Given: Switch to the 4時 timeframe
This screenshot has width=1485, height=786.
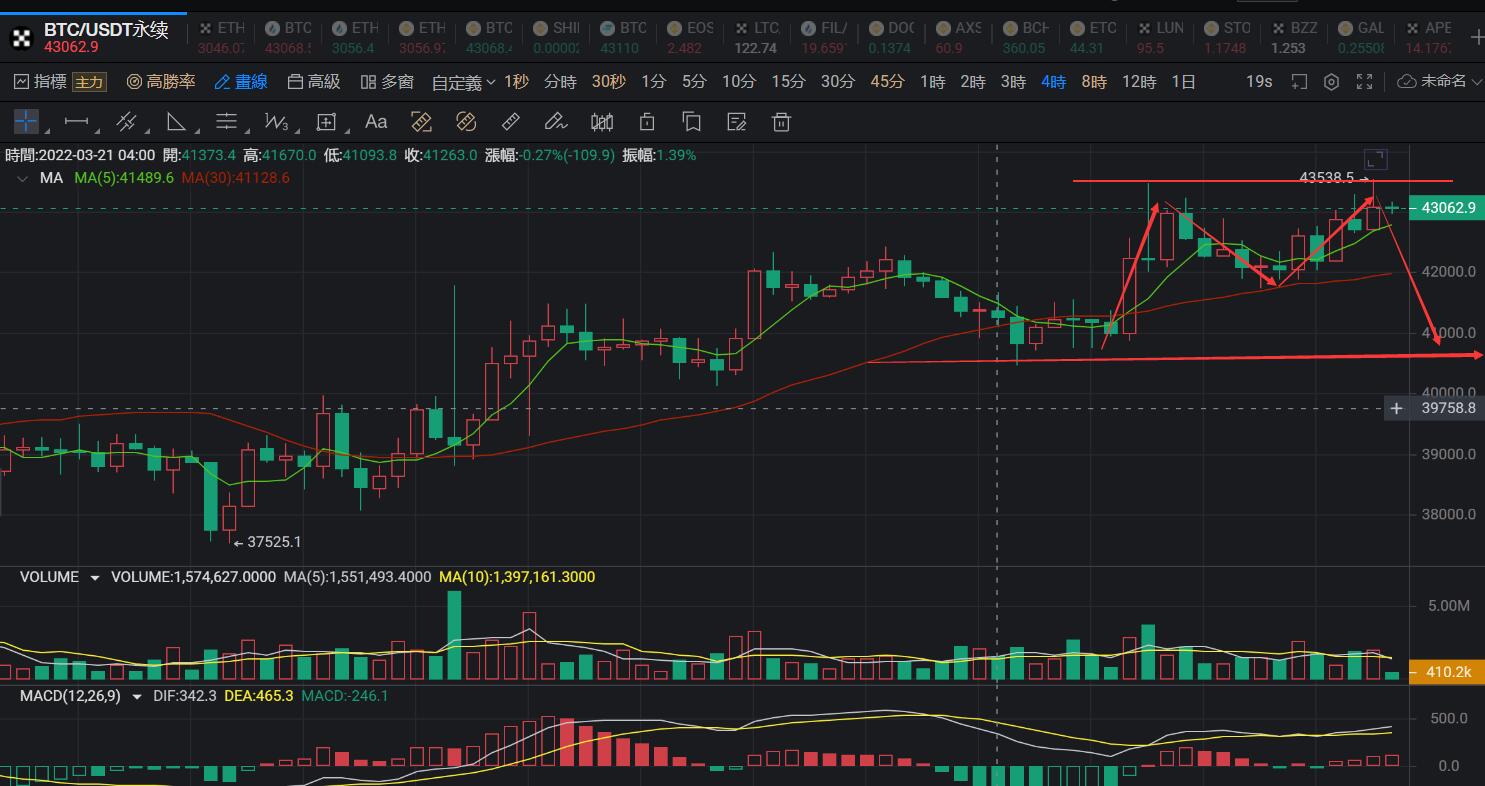Looking at the screenshot, I should coord(1053,82).
